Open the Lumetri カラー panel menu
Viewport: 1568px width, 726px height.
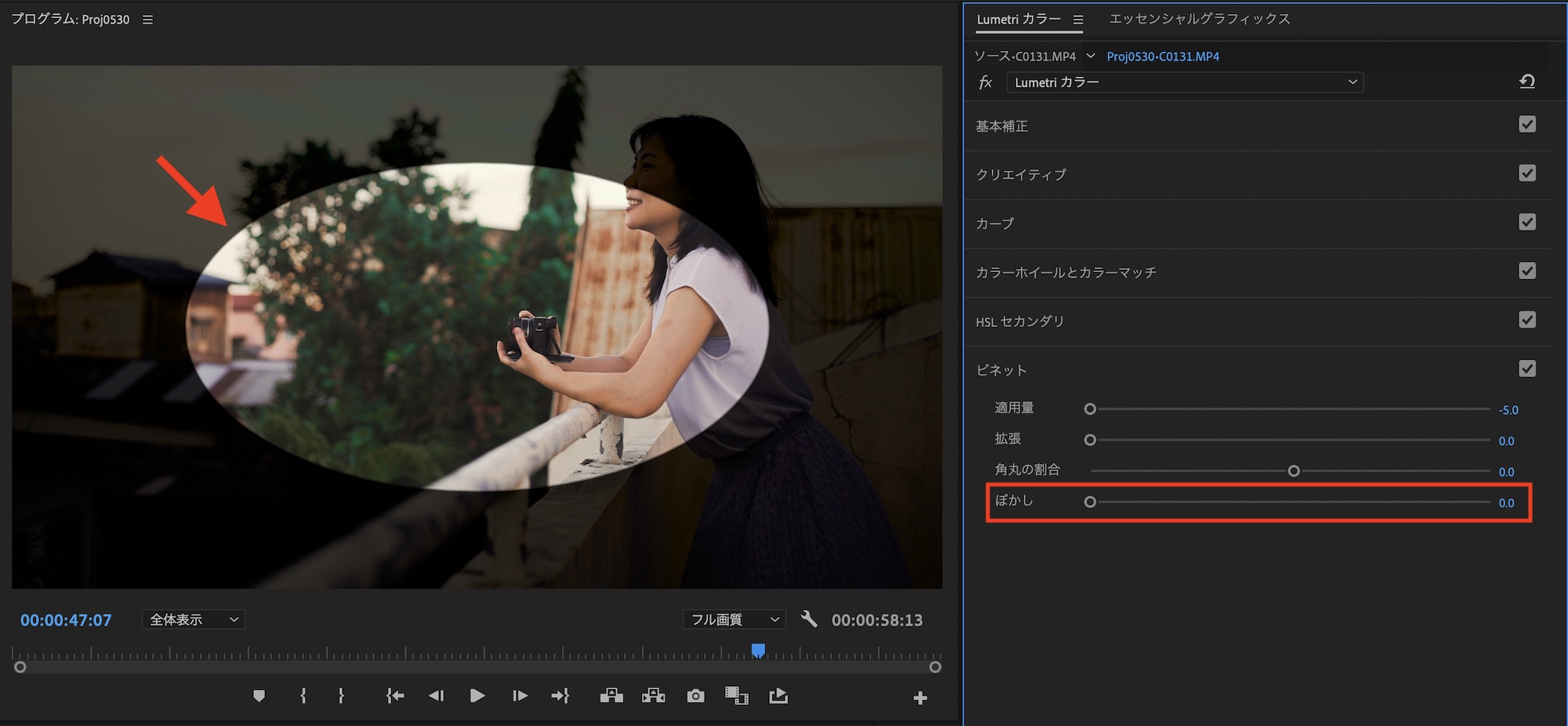1078,20
